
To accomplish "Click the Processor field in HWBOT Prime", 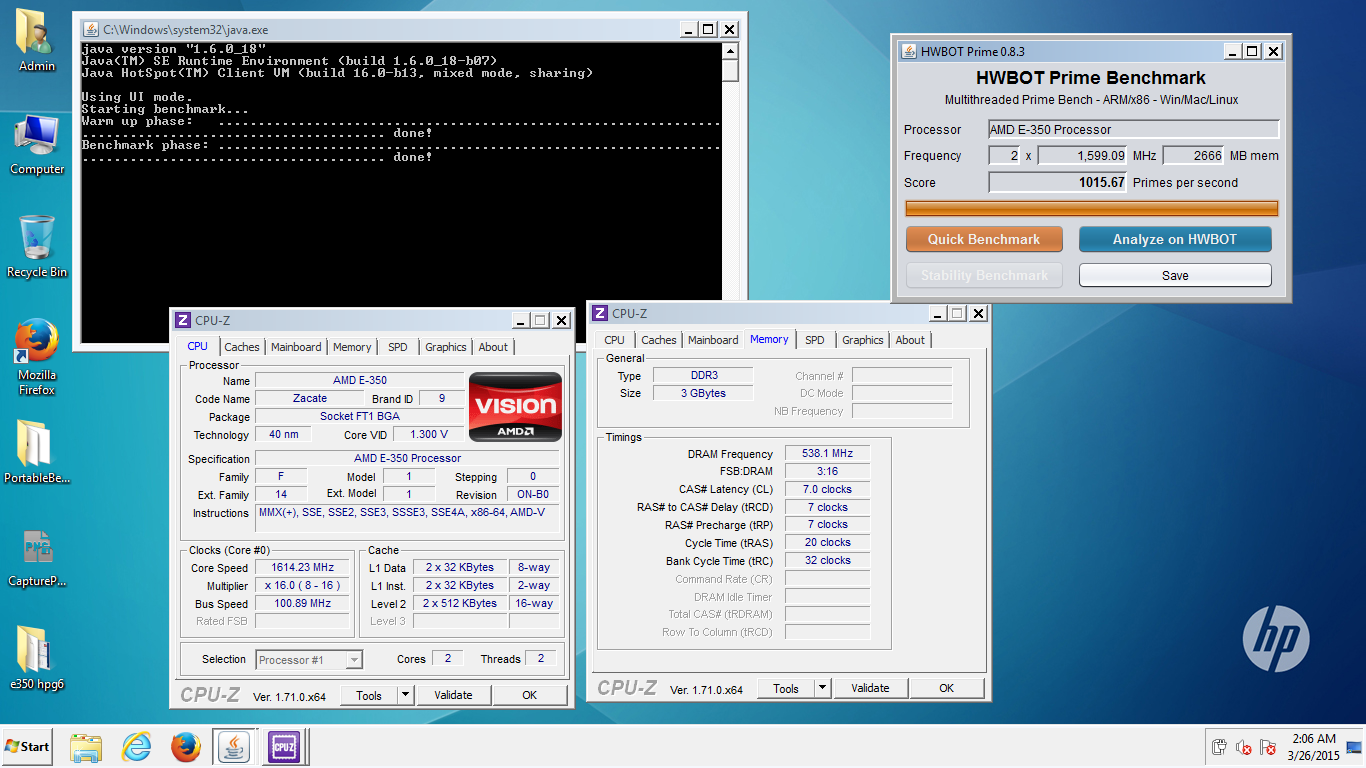I will (1134, 129).
